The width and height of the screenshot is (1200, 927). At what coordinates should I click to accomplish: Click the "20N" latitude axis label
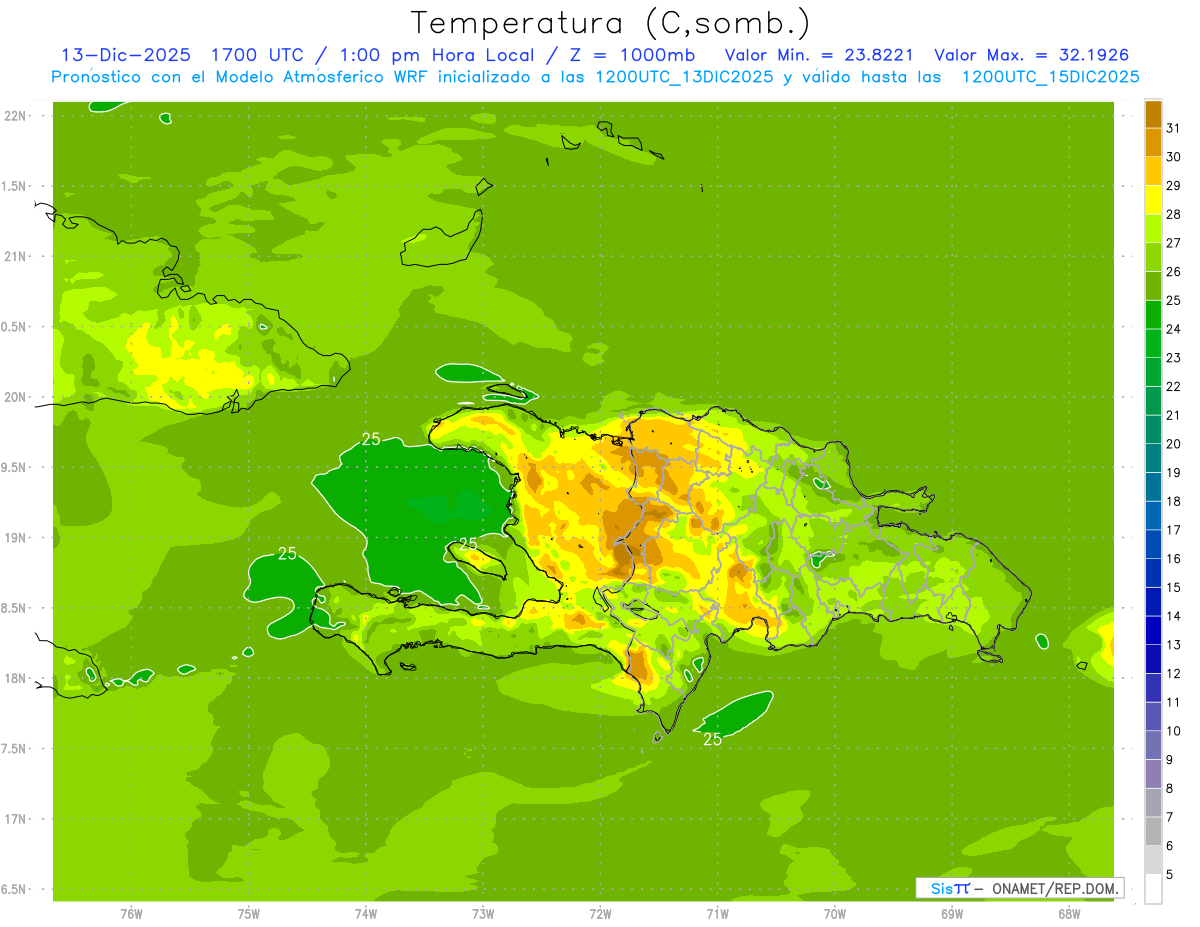point(16,397)
